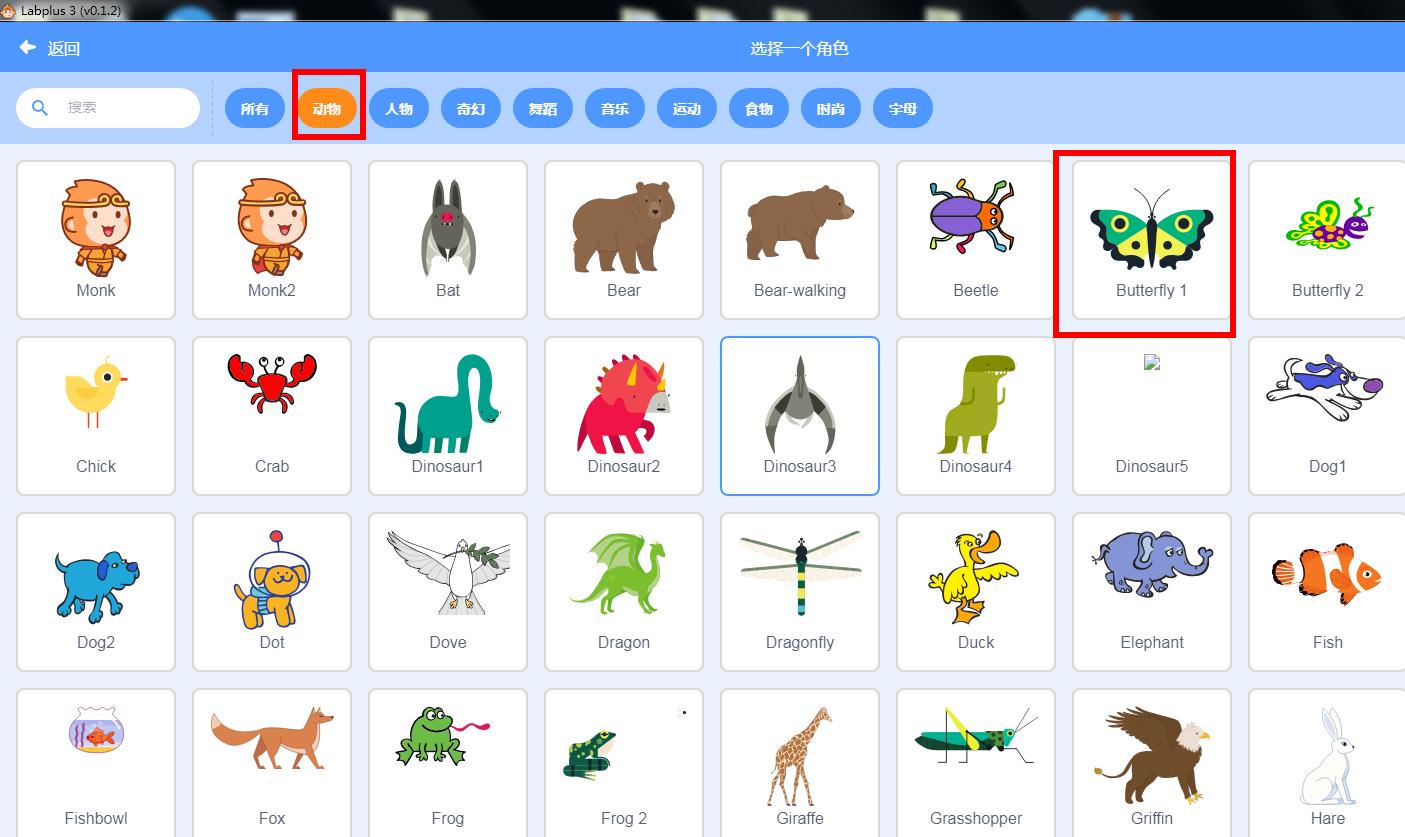This screenshot has height=837, width=1405.
Task: Choose the Griffin sprite icon
Action: coord(1152,756)
